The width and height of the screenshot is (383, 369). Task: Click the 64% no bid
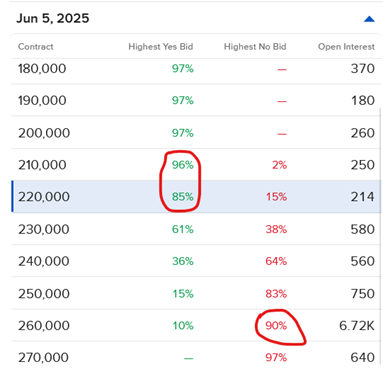tap(276, 261)
